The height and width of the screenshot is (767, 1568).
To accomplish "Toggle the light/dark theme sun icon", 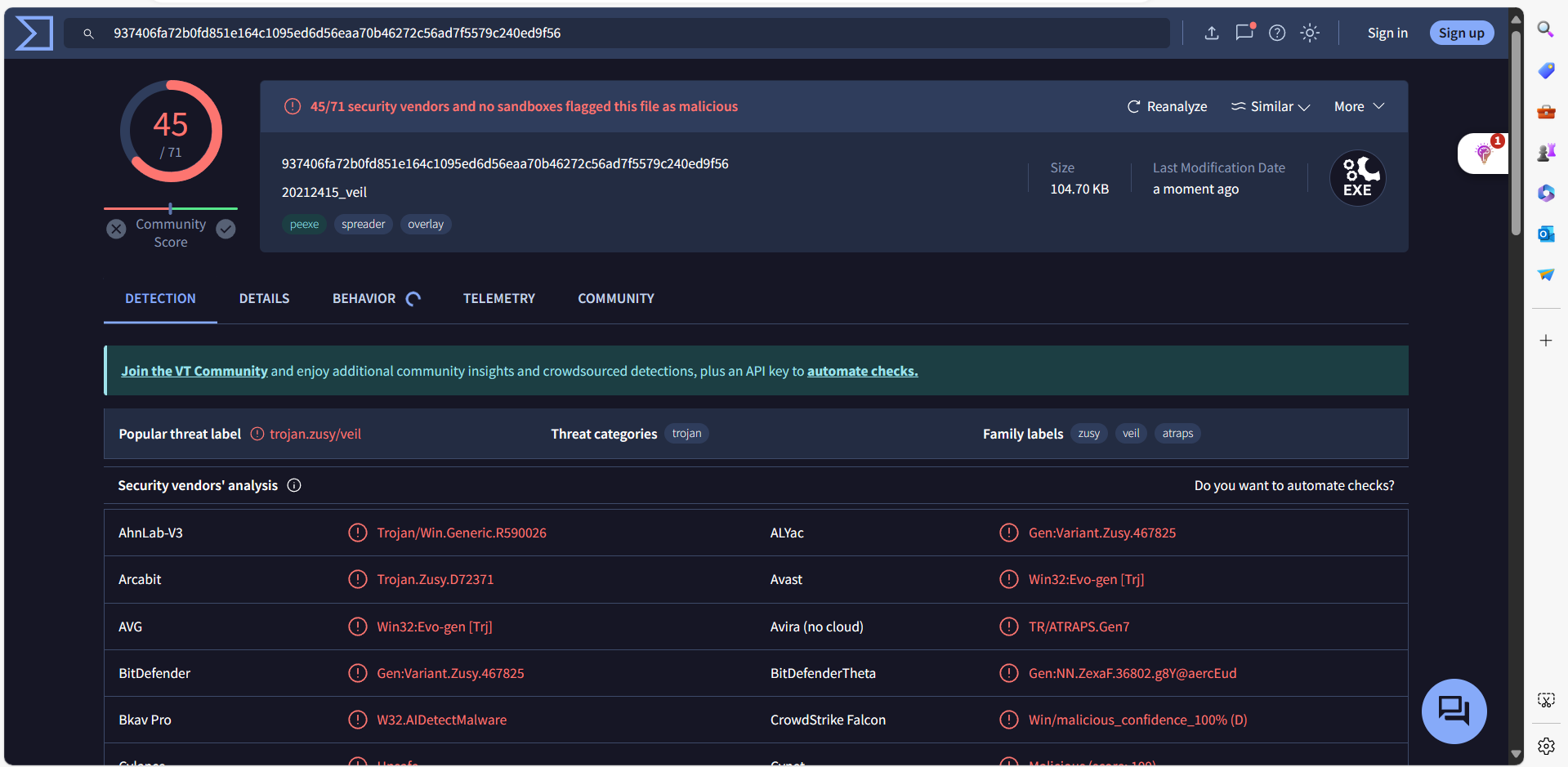I will point(1310,33).
